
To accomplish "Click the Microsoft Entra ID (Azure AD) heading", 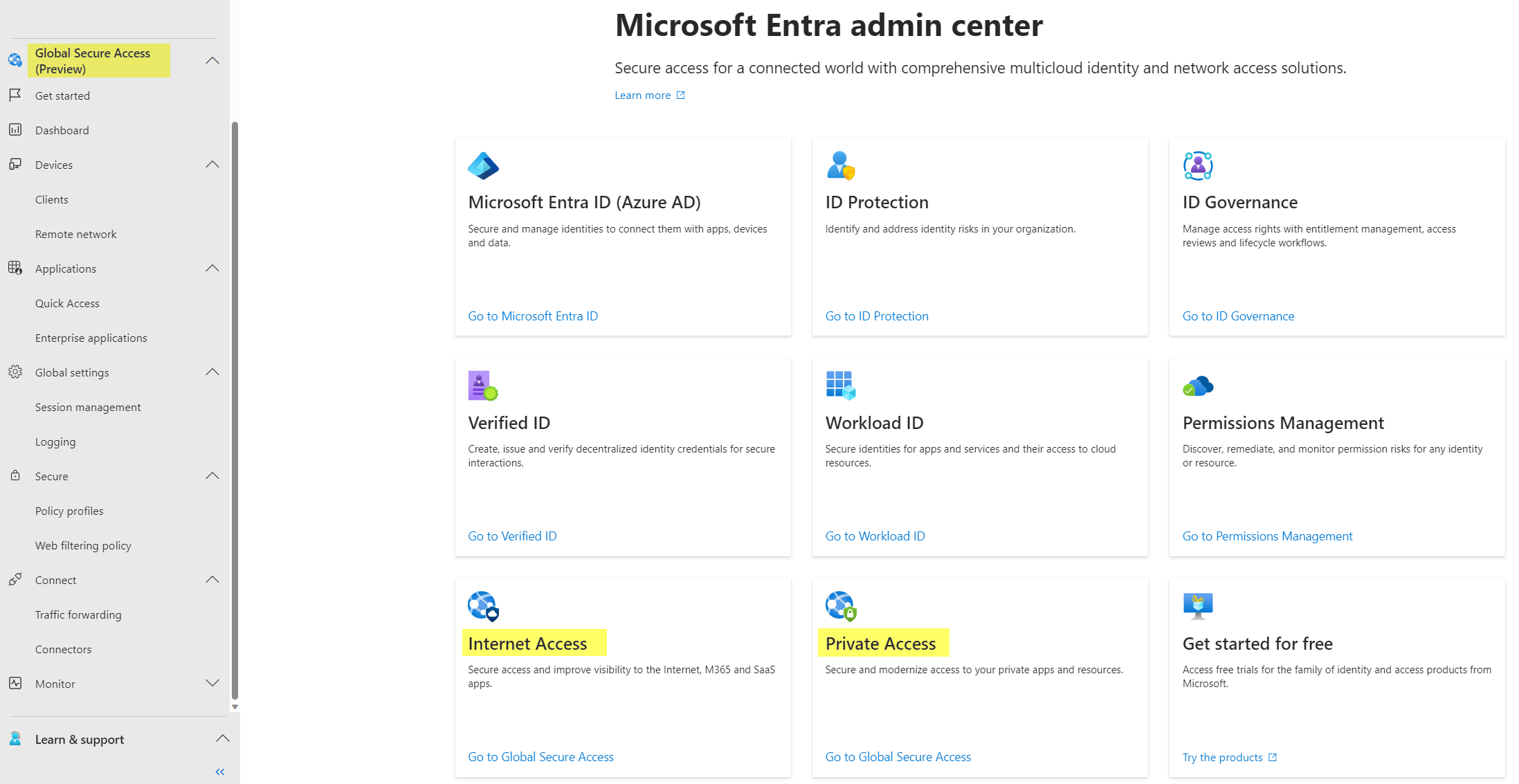I will (584, 202).
